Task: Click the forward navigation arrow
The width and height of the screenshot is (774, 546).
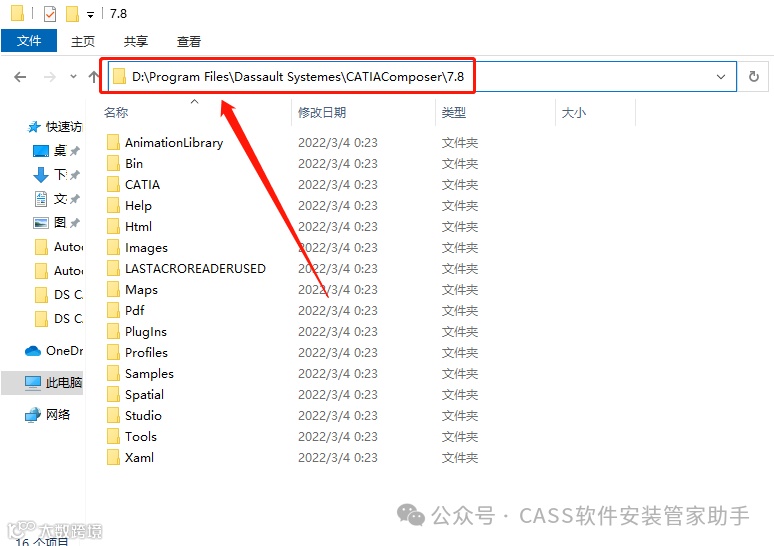Action: (x=49, y=77)
